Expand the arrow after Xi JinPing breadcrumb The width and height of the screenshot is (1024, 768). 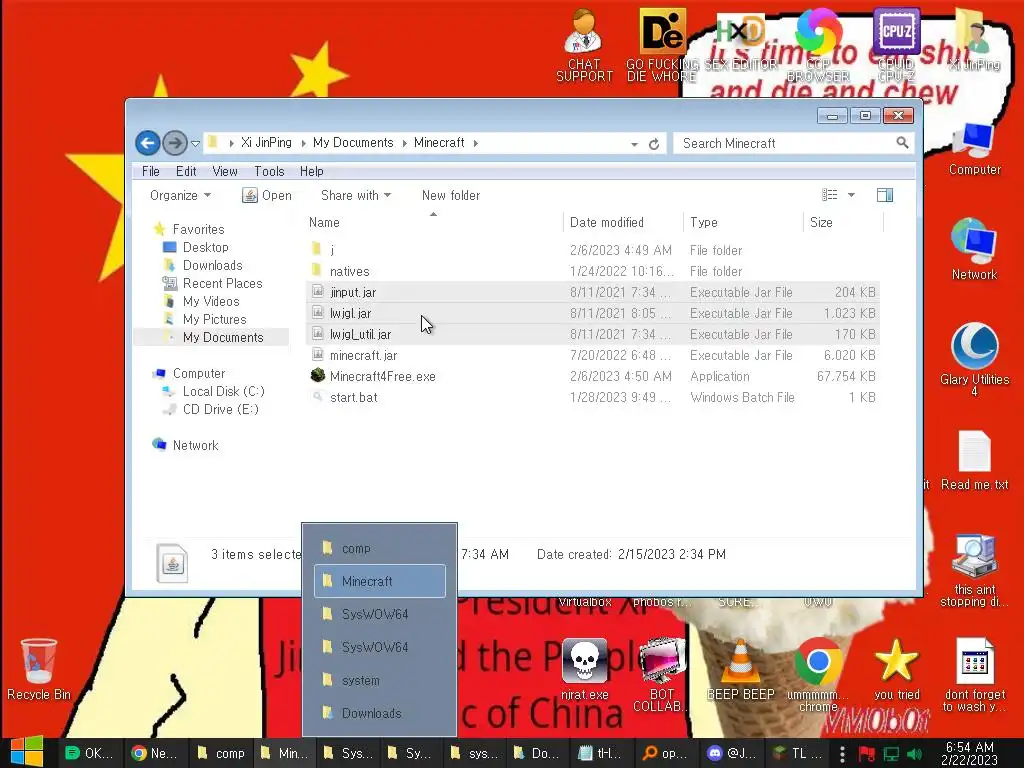pyautogui.click(x=303, y=143)
